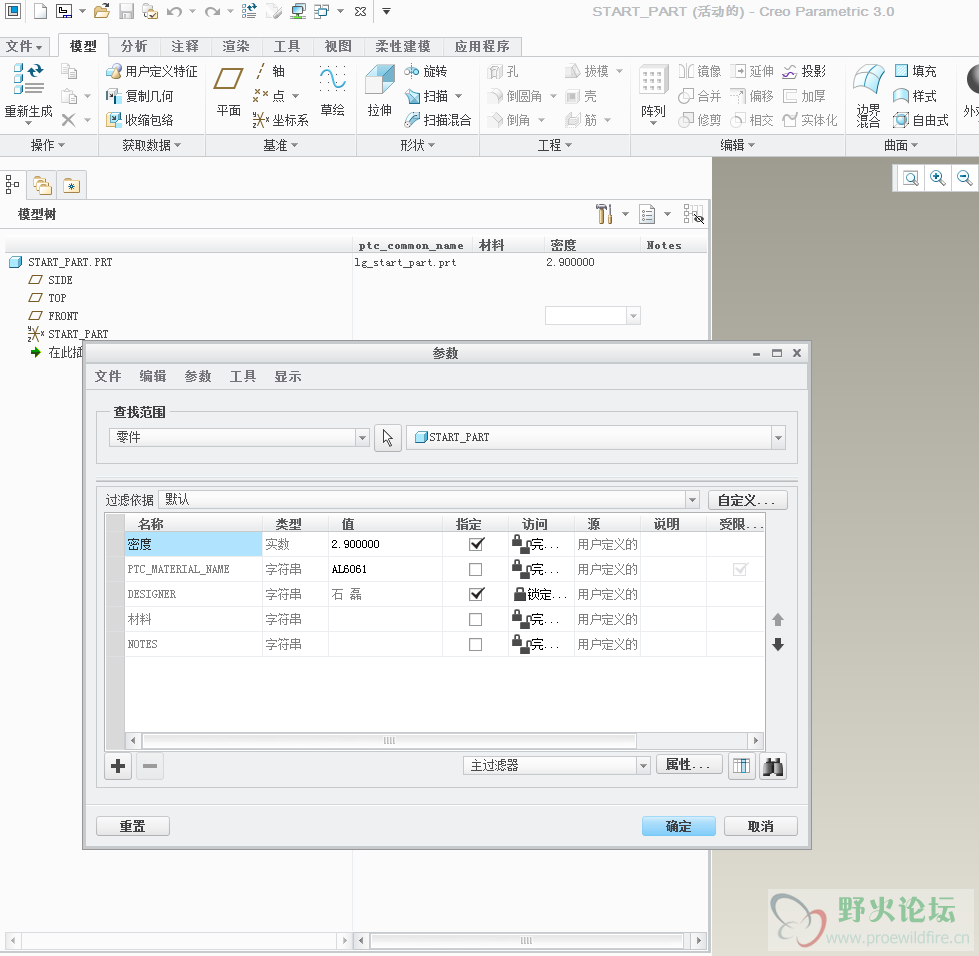Click the model tree settings hammer icon
979x956 pixels.
604,214
